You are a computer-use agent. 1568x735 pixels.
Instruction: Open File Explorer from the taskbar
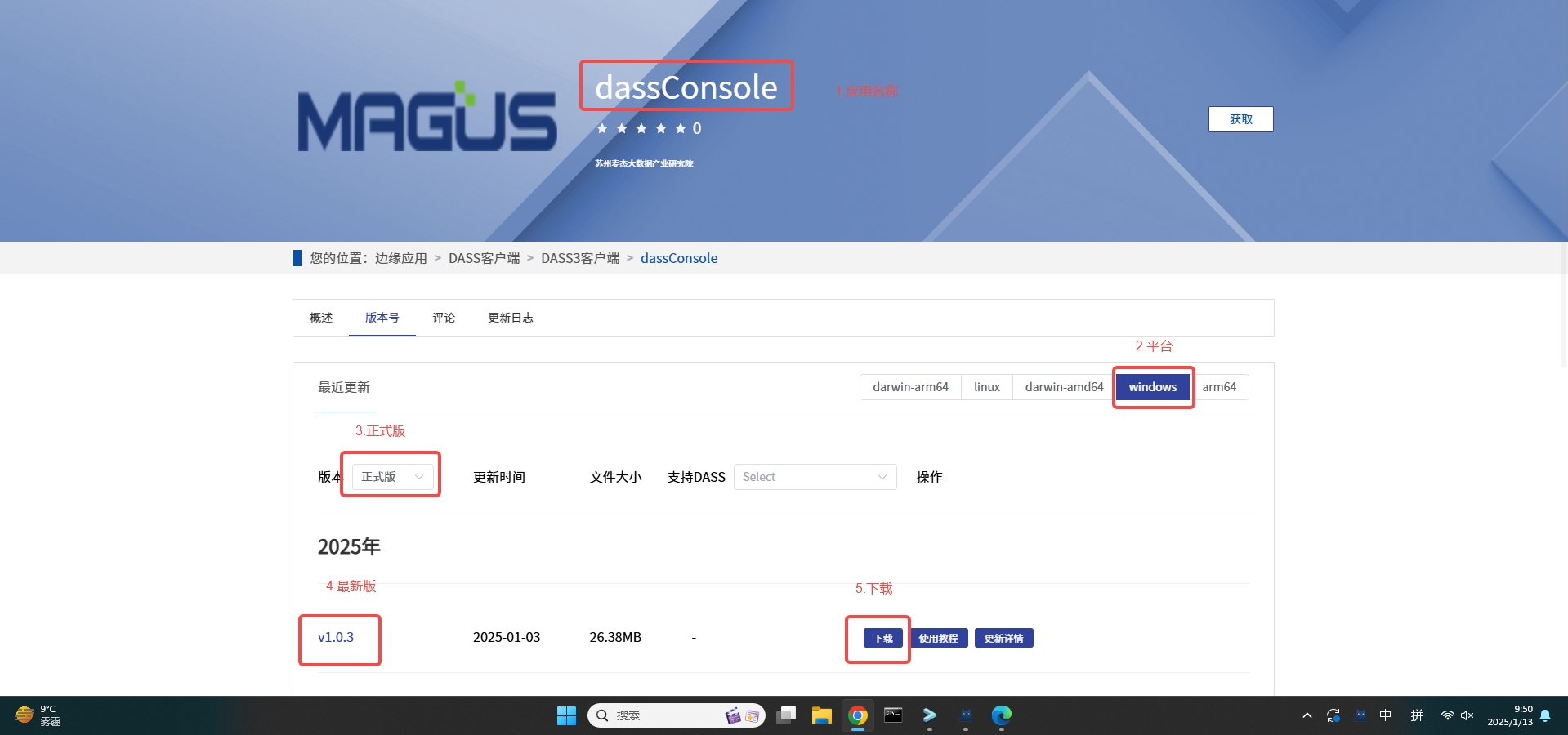tap(822, 715)
